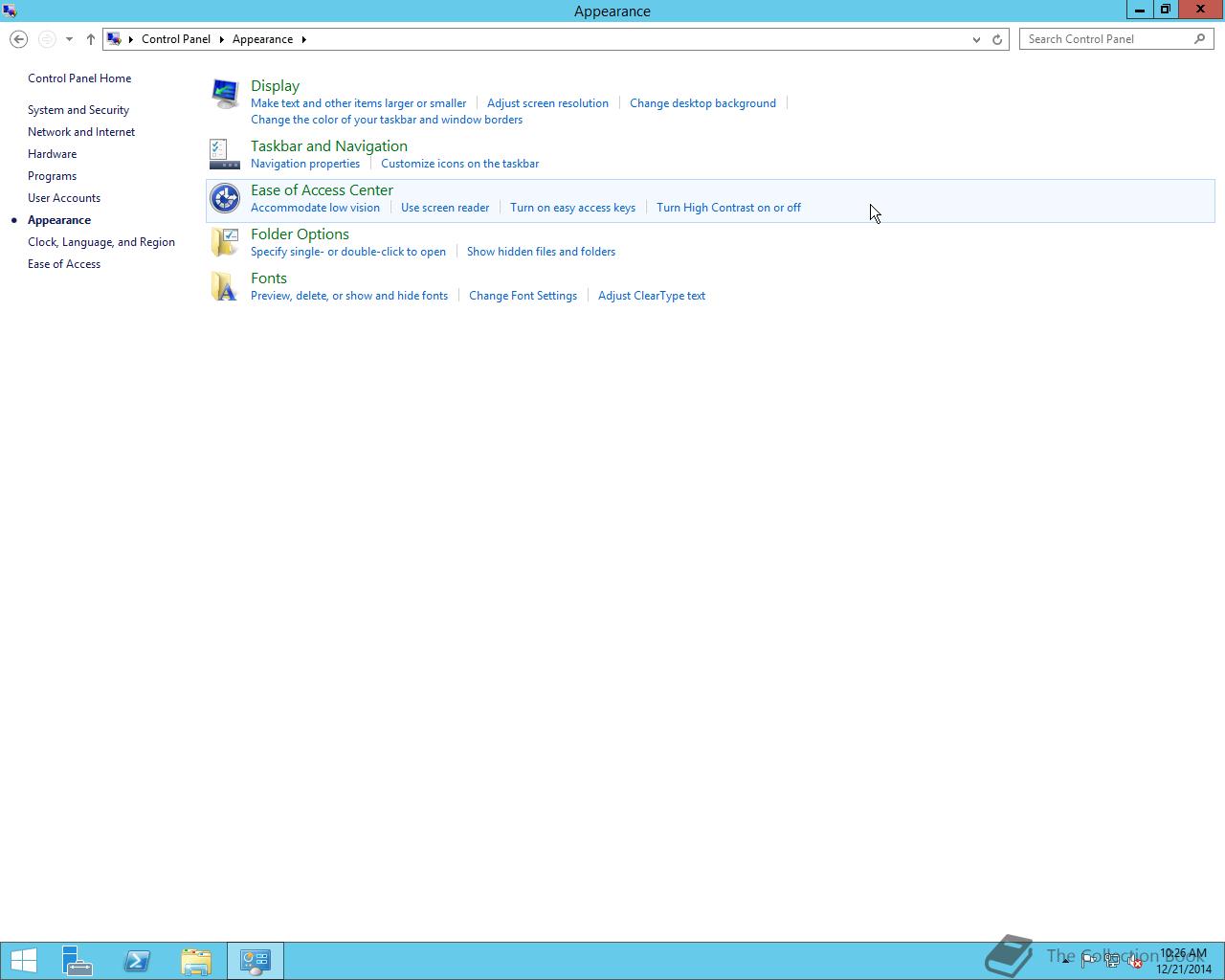
Task: Click Show hidden files and folders
Action: (x=541, y=252)
